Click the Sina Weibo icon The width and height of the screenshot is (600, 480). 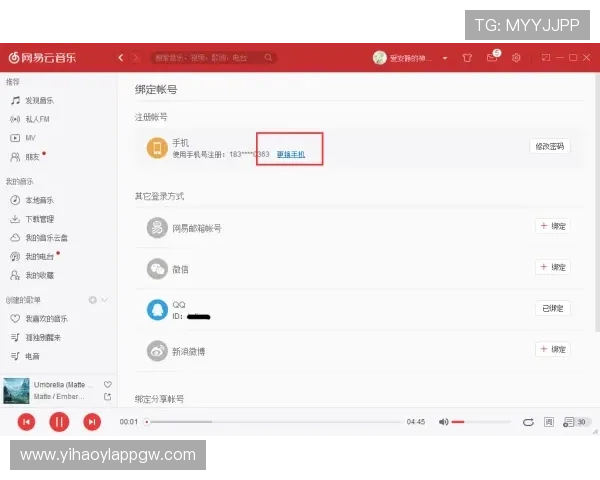click(157, 351)
